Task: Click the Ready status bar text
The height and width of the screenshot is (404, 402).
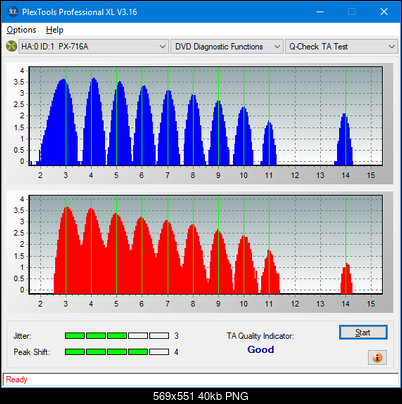Action: (17, 380)
